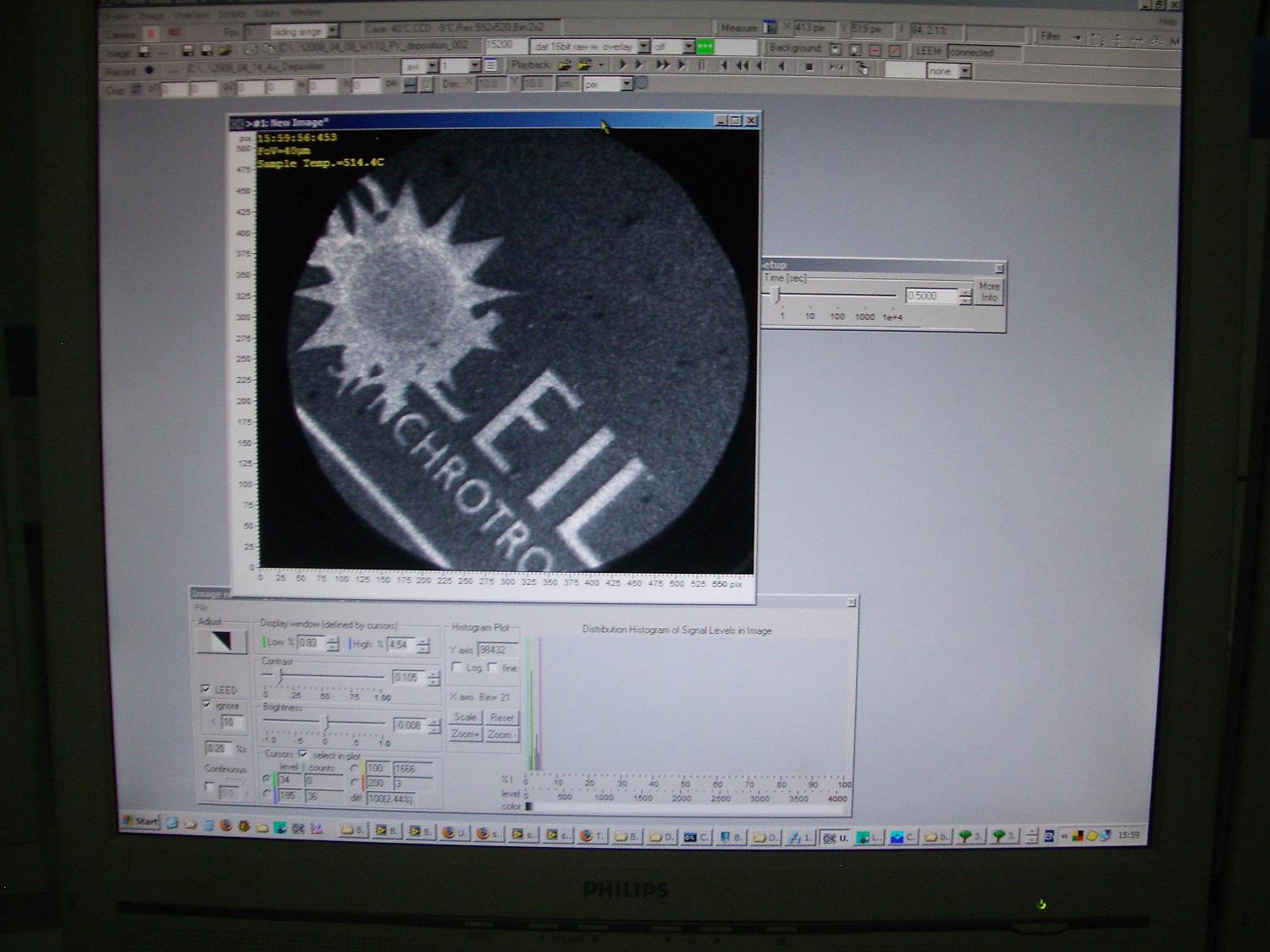Screen dimensions: 1270x952
Task: Toggle the LEED checkbox
Action: point(205,688)
